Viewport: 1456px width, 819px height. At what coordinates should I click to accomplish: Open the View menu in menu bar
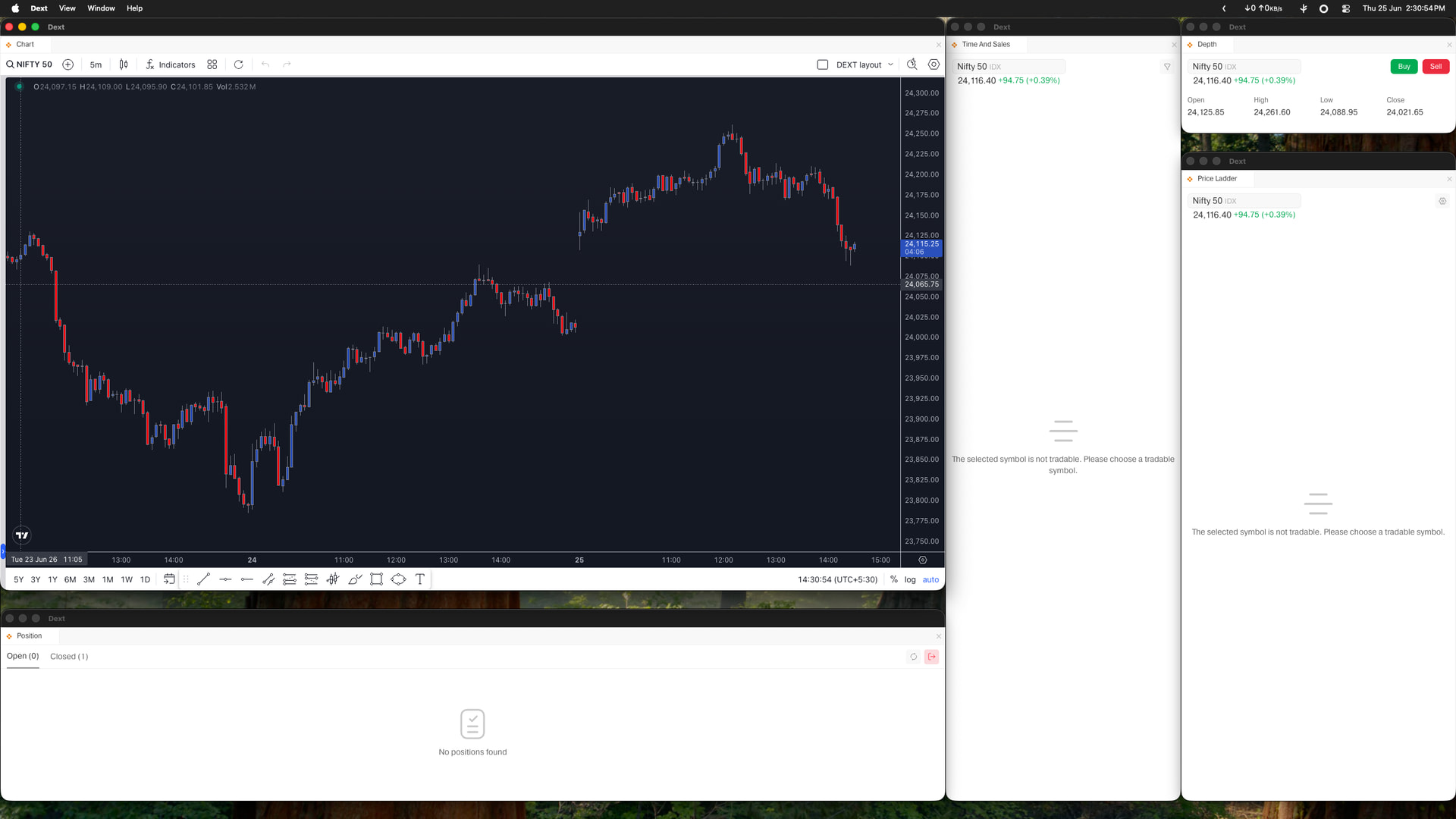(67, 8)
